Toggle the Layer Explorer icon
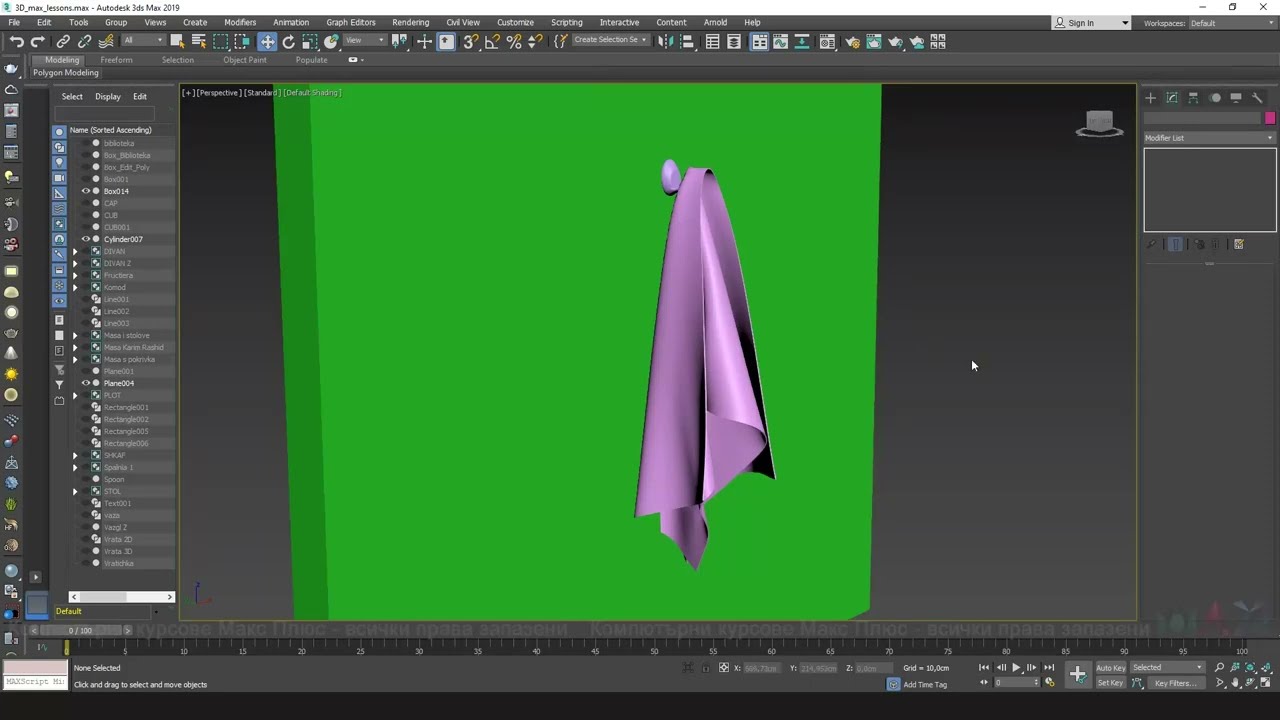 click(x=734, y=41)
